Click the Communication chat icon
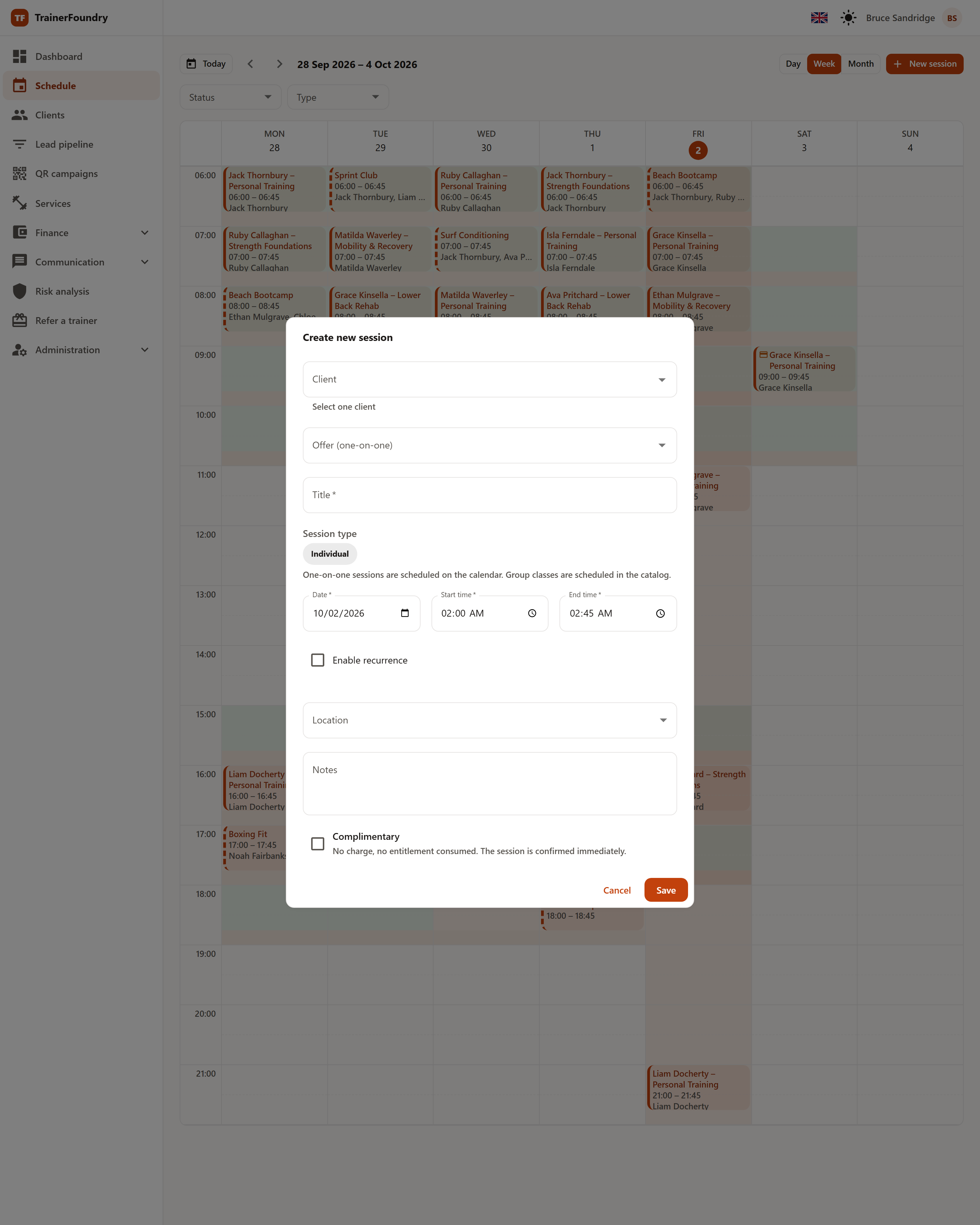This screenshot has width=980, height=1225. pos(19,261)
